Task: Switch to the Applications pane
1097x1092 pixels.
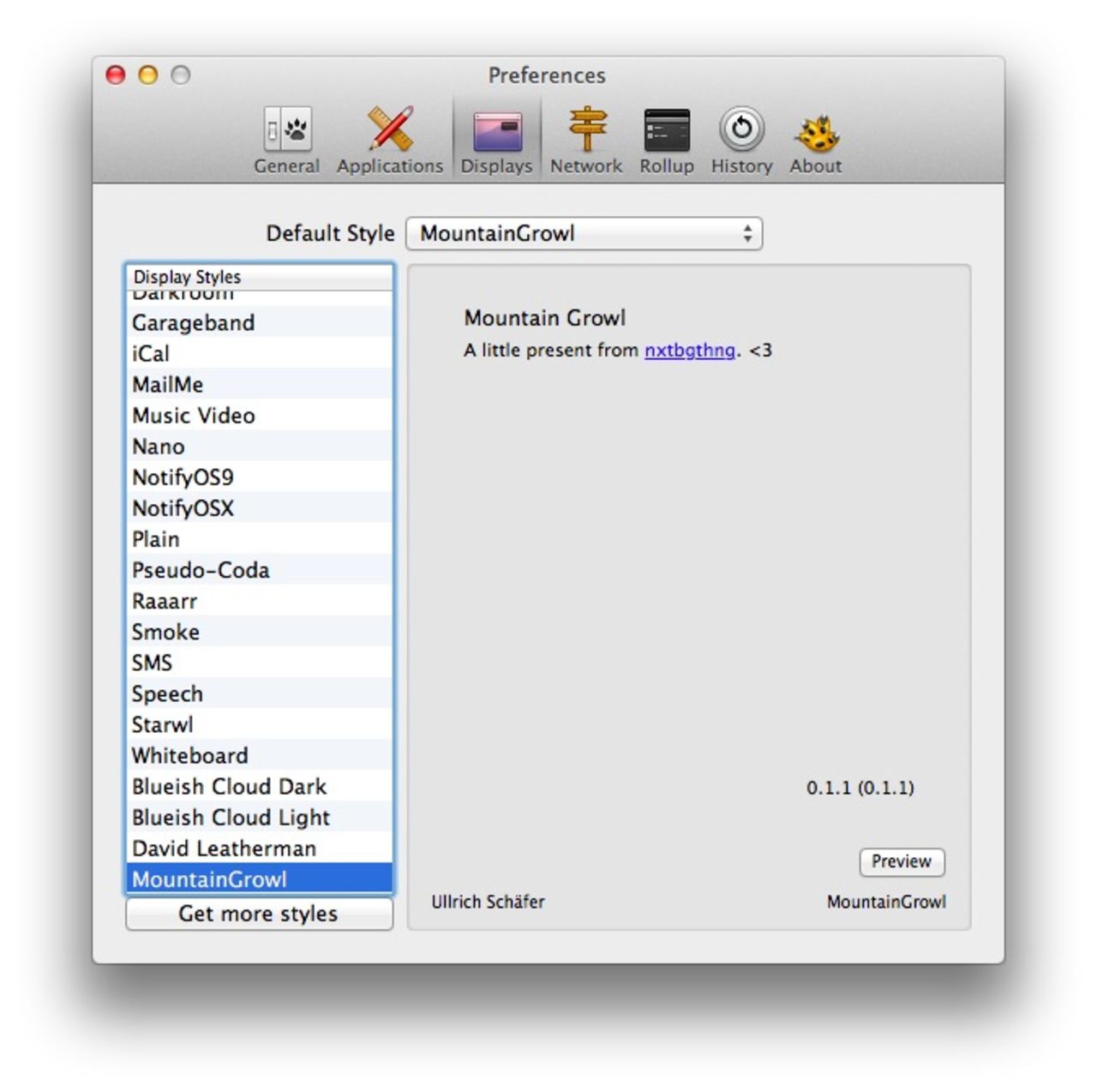Action: pyautogui.click(x=388, y=137)
